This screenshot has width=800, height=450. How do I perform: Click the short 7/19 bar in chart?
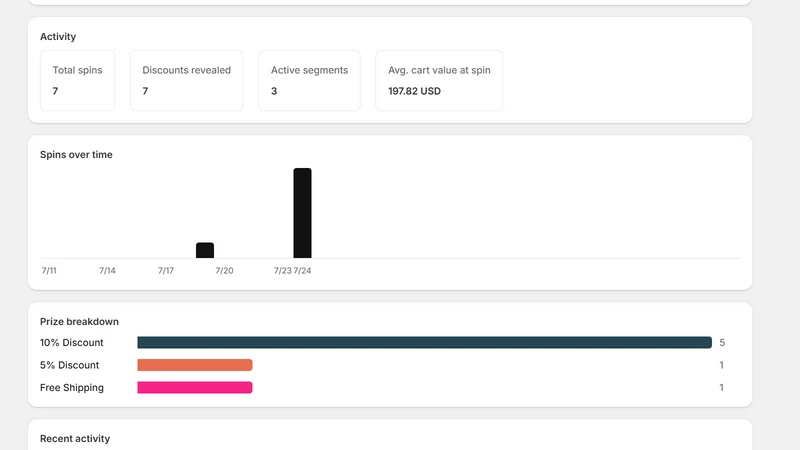click(205, 250)
